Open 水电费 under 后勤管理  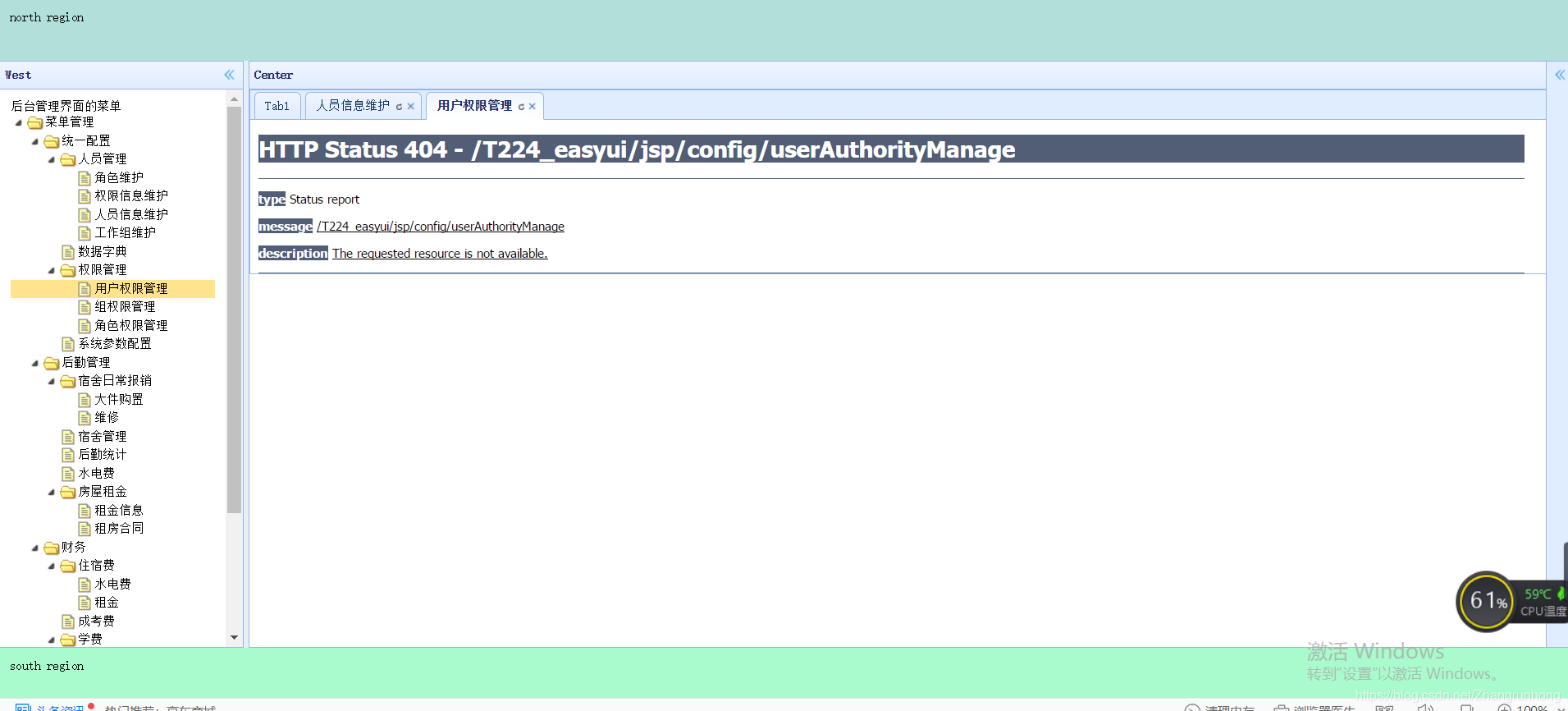[96, 473]
